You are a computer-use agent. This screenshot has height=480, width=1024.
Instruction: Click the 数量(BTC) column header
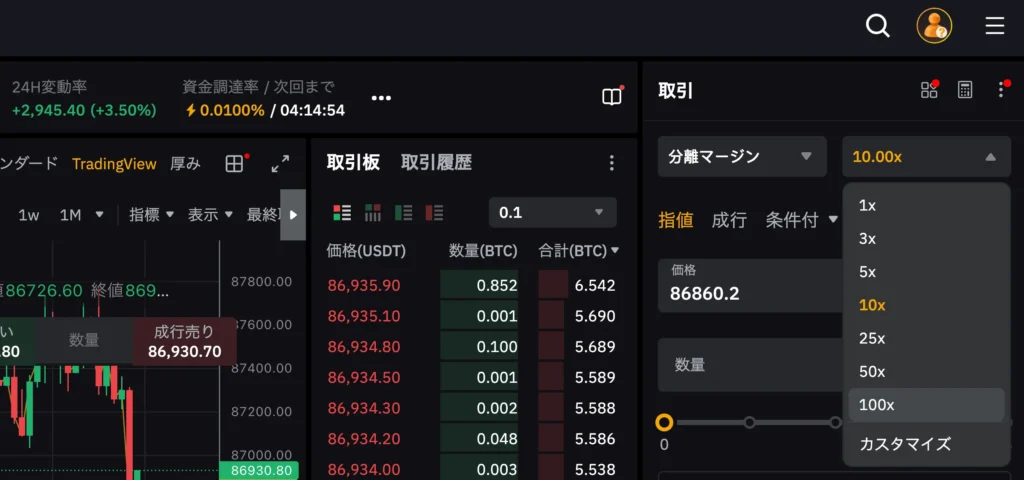tap(483, 251)
